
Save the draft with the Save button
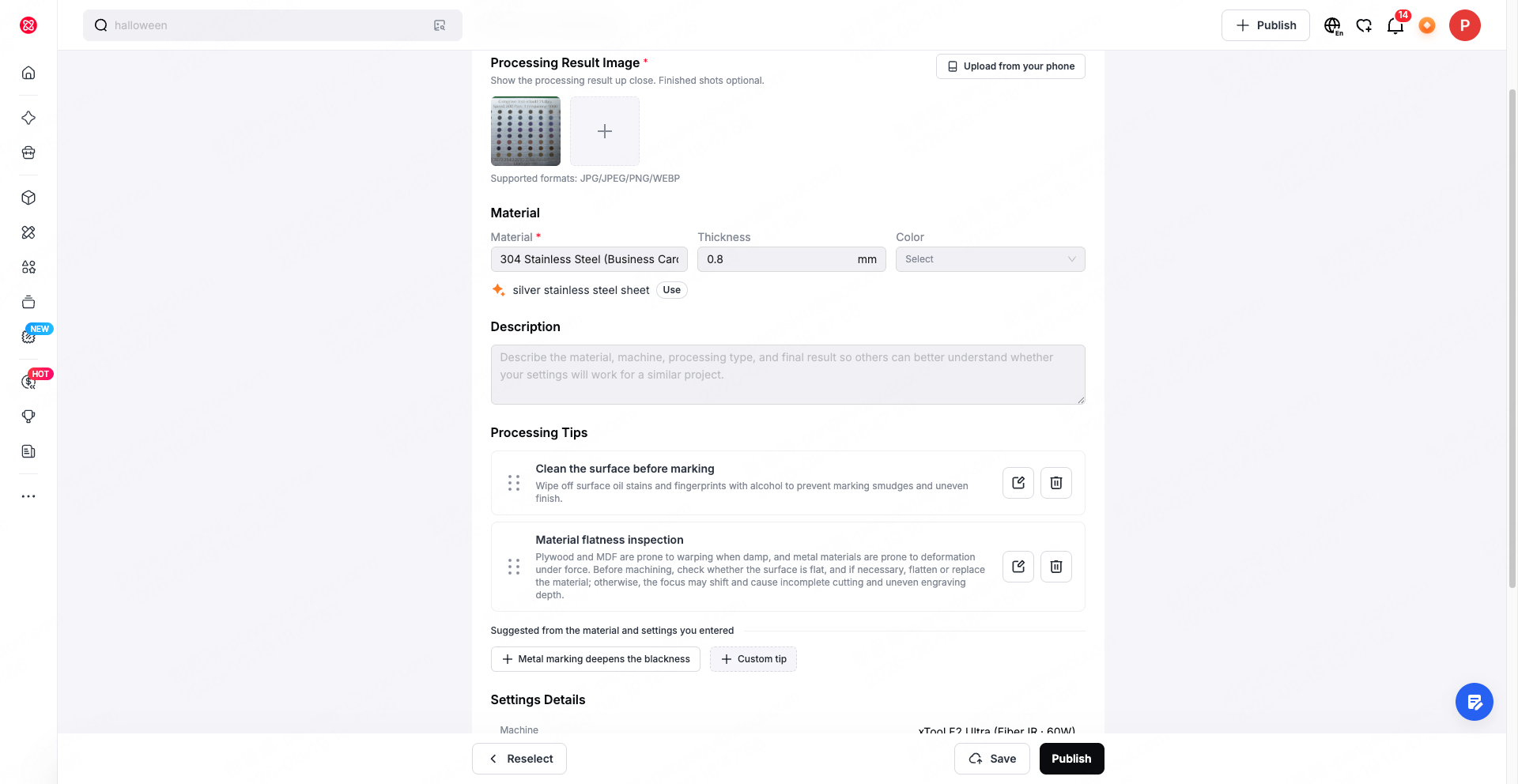(x=992, y=759)
